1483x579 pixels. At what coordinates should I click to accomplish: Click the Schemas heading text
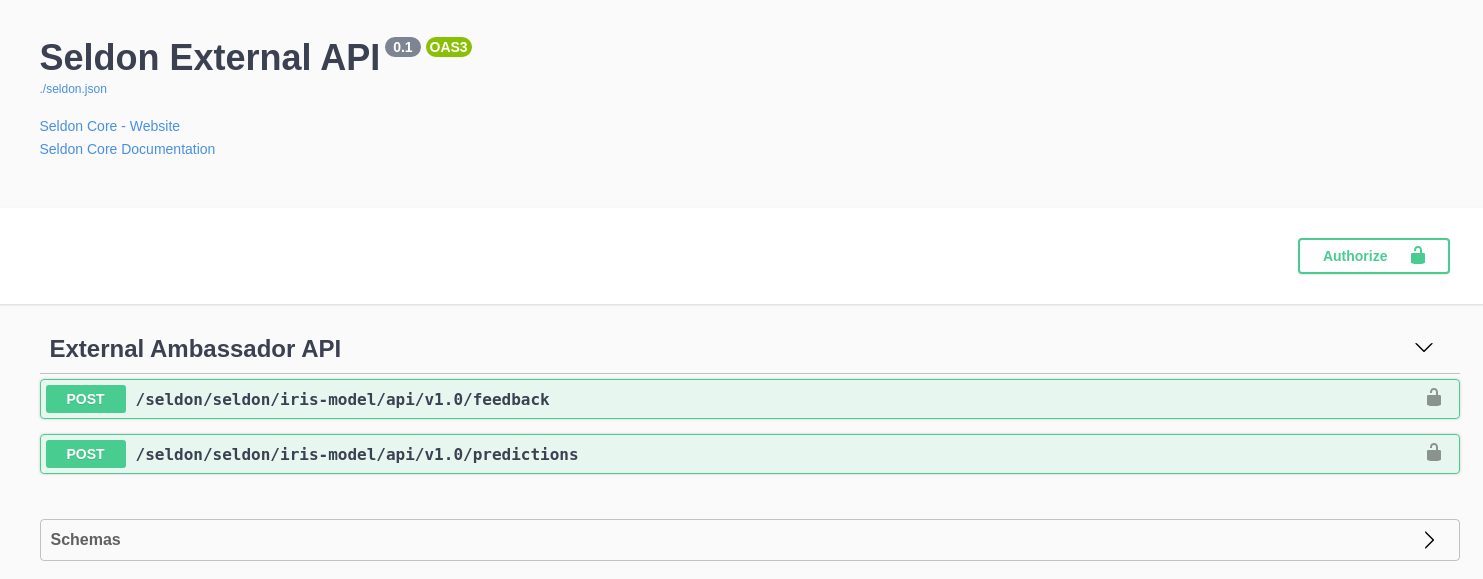pyautogui.click(x=85, y=540)
